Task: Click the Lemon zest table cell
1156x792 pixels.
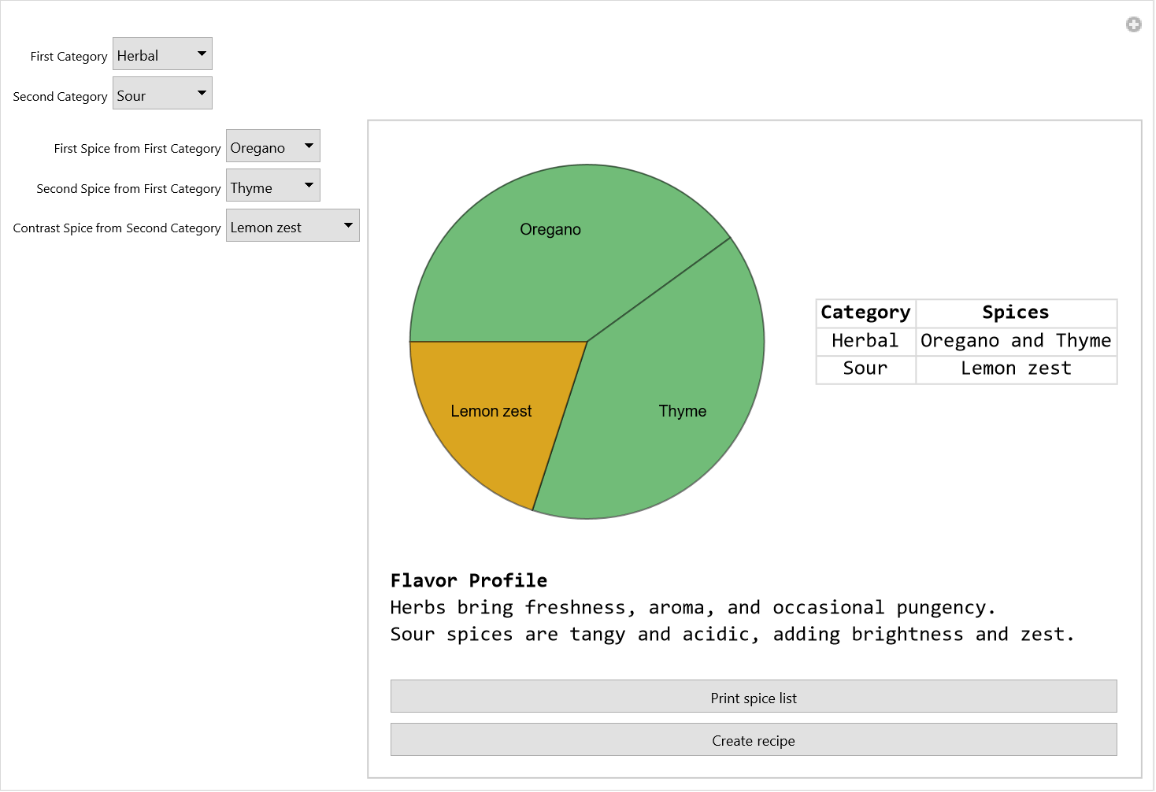Action: tap(1015, 368)
